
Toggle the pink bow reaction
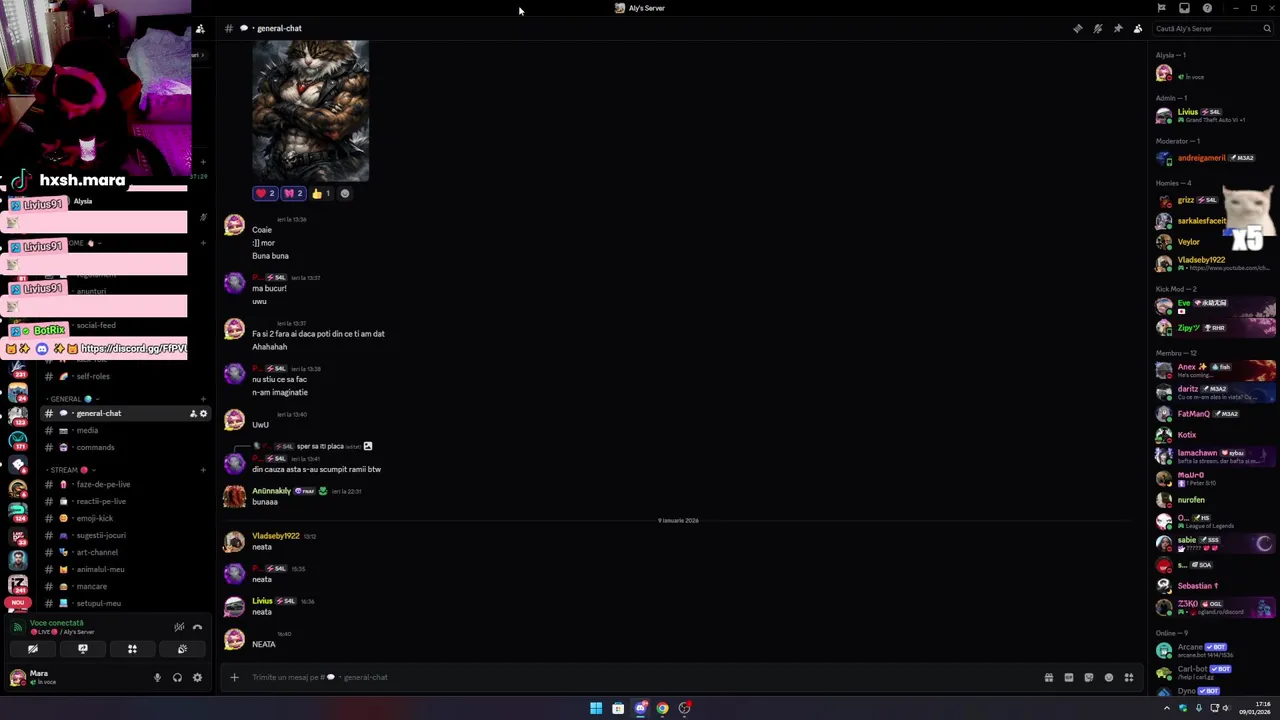(293, 193)
